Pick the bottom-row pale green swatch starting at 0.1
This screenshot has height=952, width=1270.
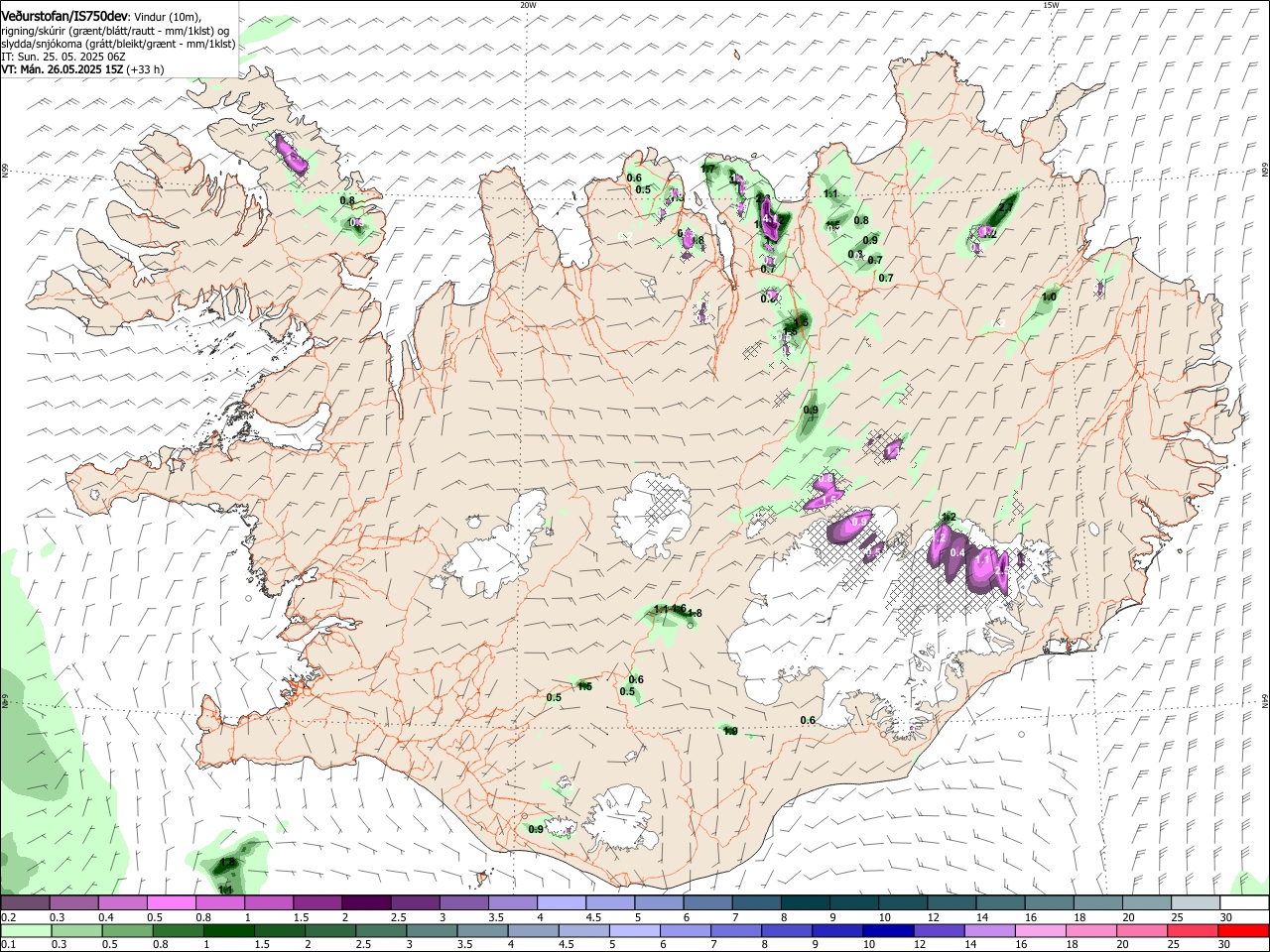click(27, 930)
